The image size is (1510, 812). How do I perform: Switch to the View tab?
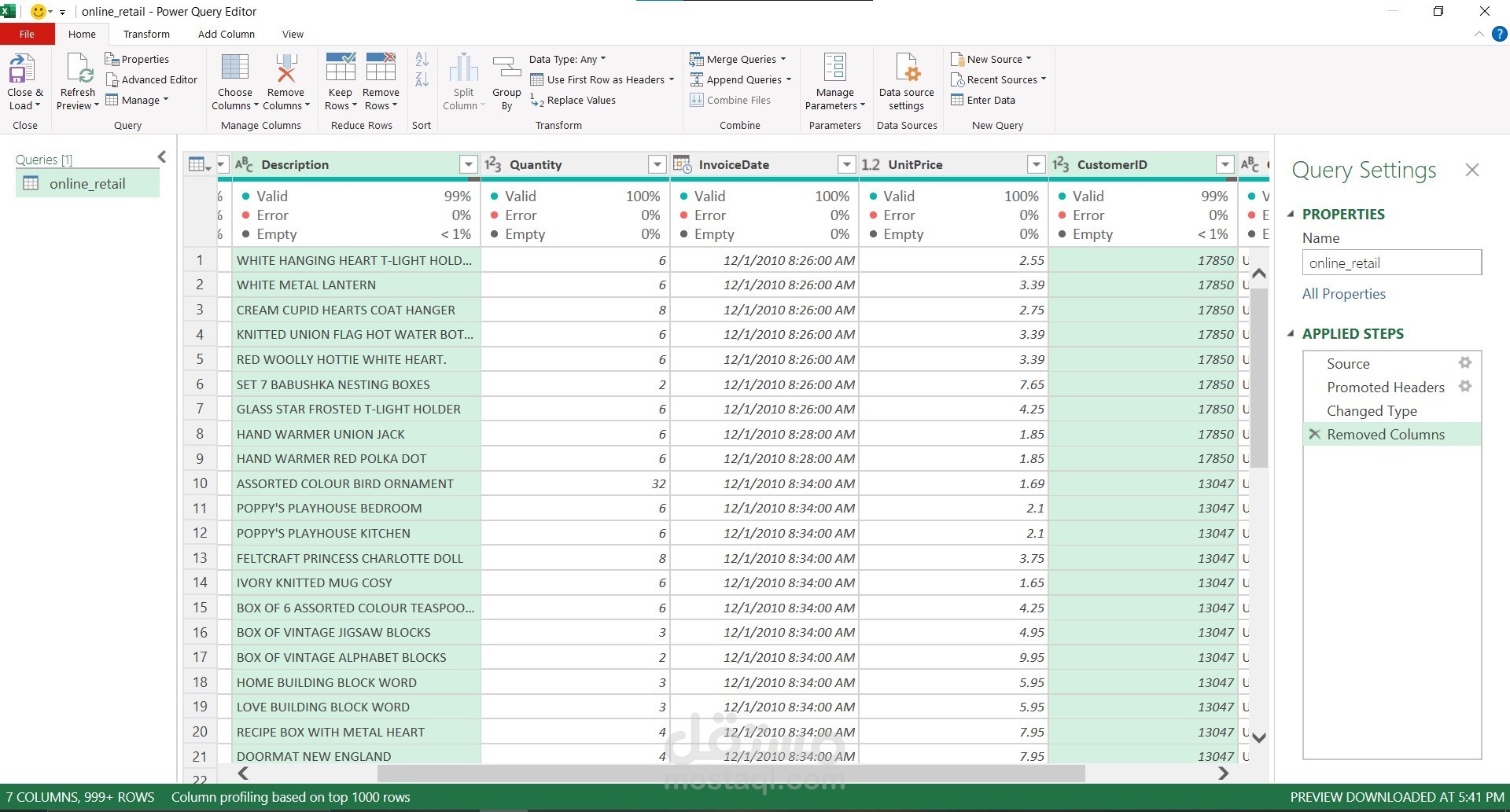tap(293, 34)
